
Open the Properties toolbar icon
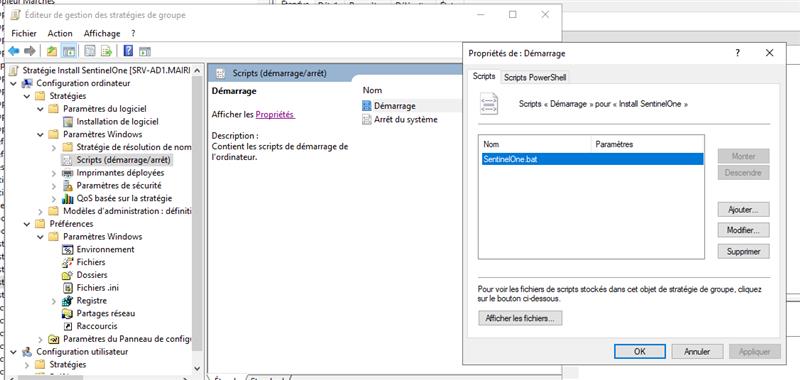tap(90, 51)
